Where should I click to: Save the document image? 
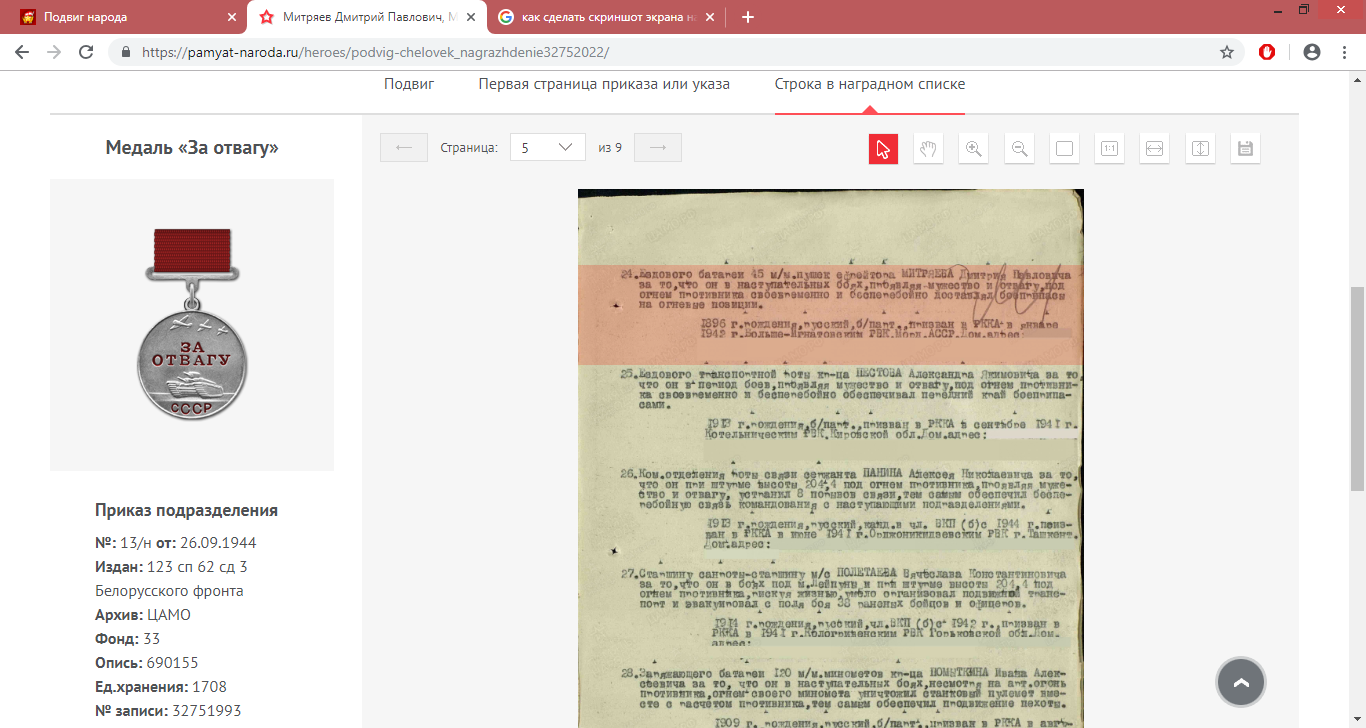coord(1245,148)
